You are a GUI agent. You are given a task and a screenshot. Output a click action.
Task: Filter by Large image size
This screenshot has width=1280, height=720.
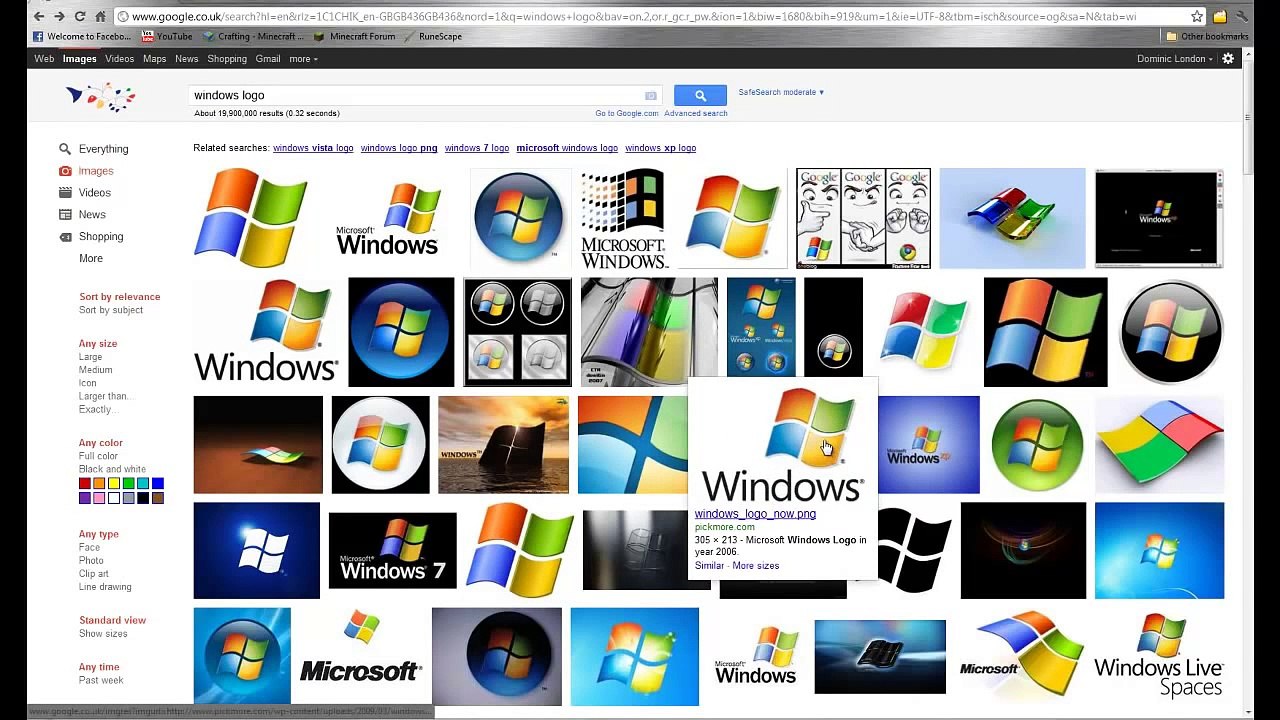coord(91,357)
